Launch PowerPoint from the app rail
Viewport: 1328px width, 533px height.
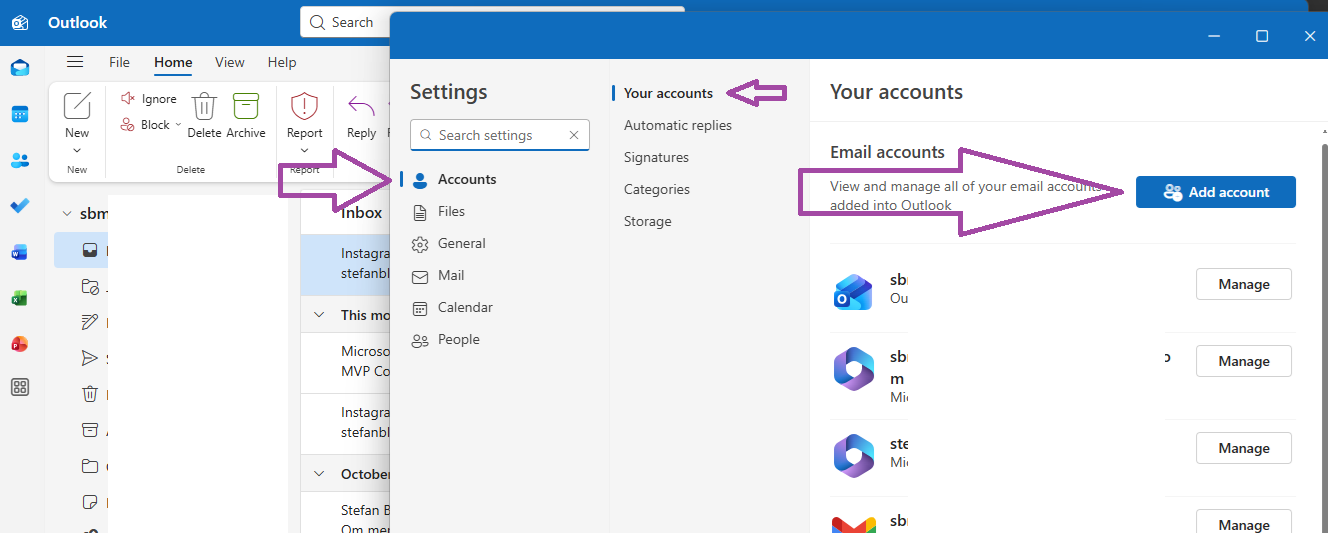20,344
